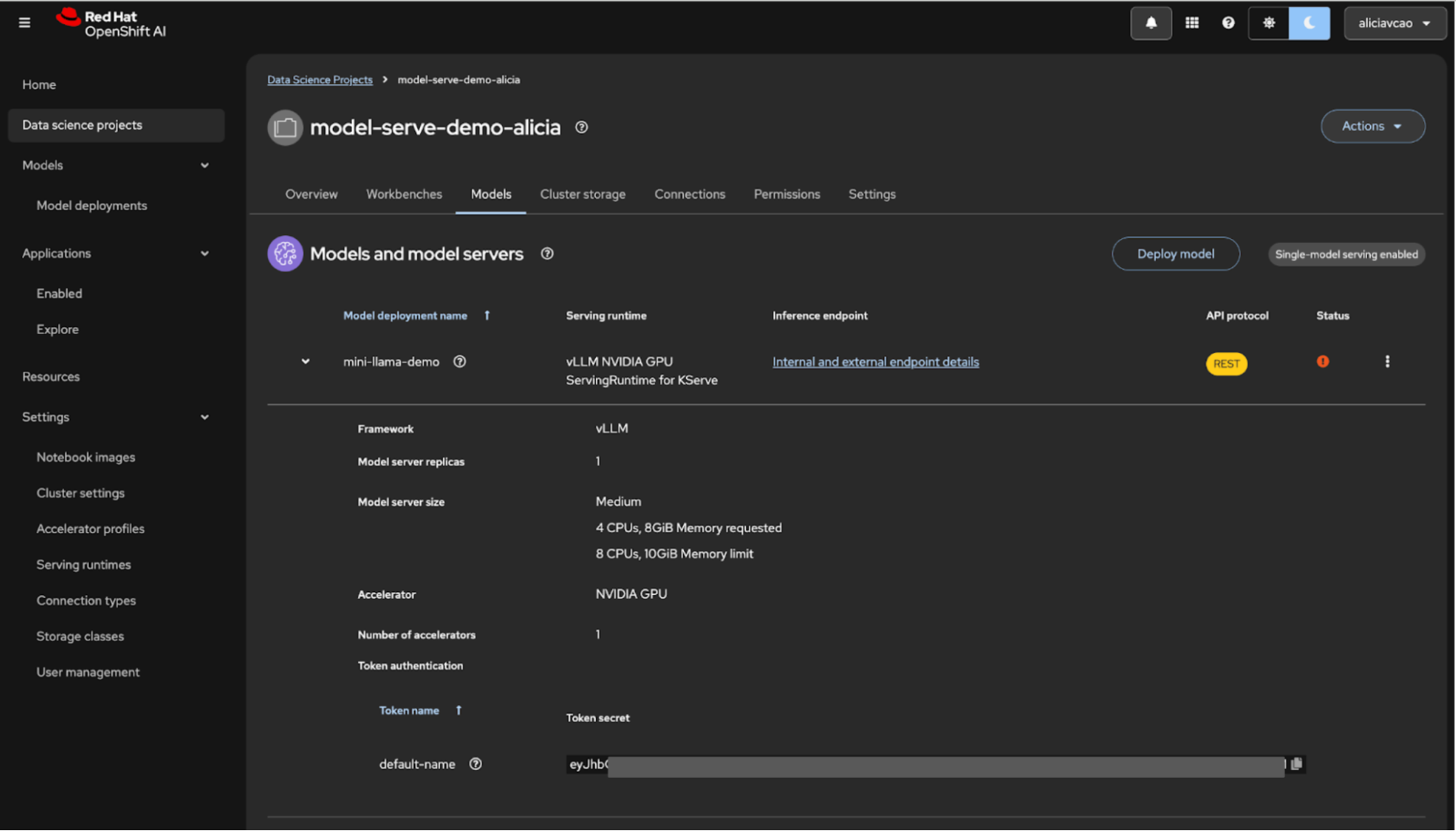This screenshot has height=831, width=1456.
Task: Click help icon next to mini-llama-demo
Action: [460, 362]
